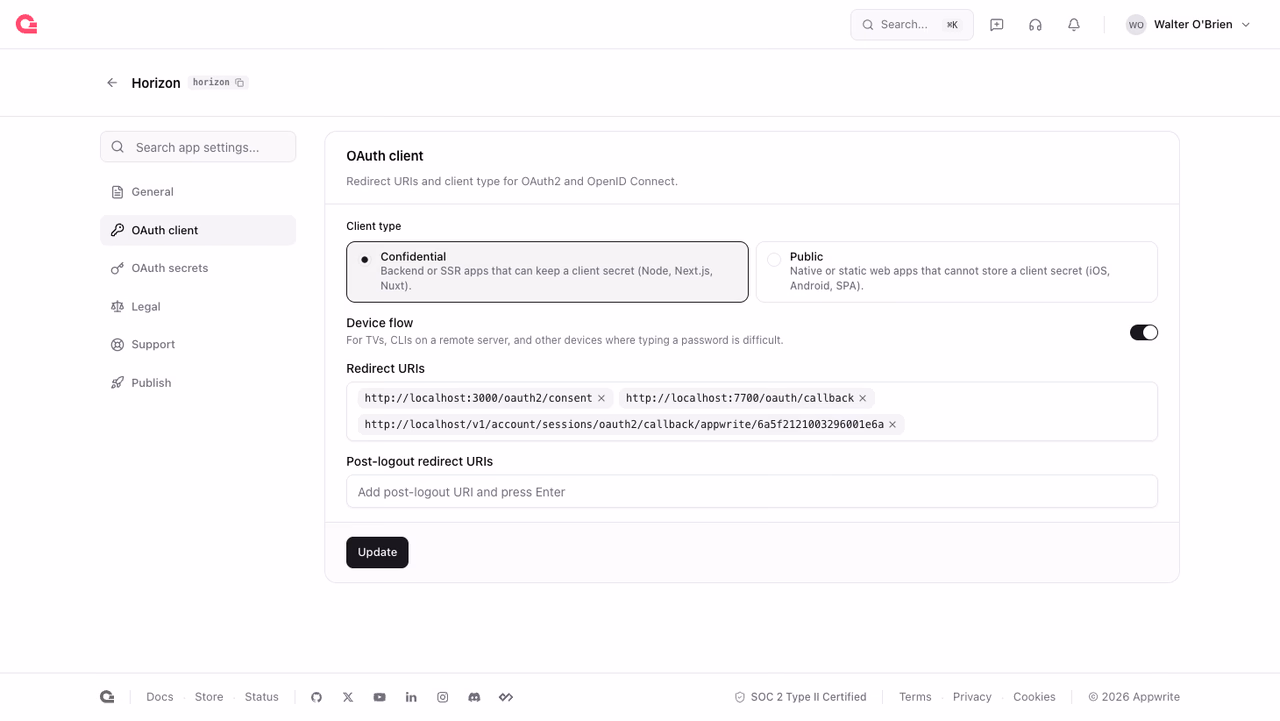The image size is (1280, 721).
Task: Open the Docs footer link
Action: pos(160,697)
